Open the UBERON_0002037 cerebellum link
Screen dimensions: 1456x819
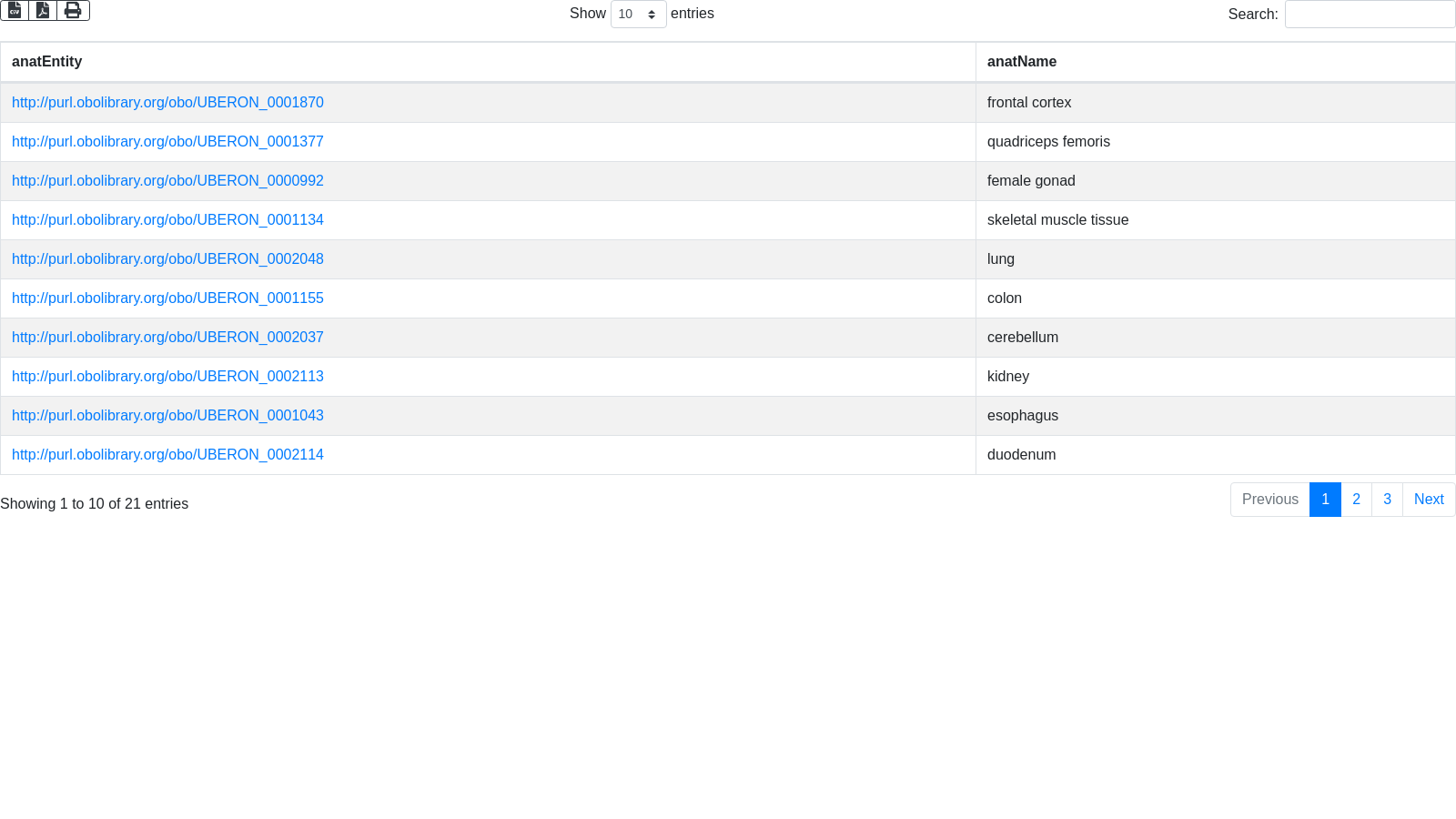click(x=167, y=338)
